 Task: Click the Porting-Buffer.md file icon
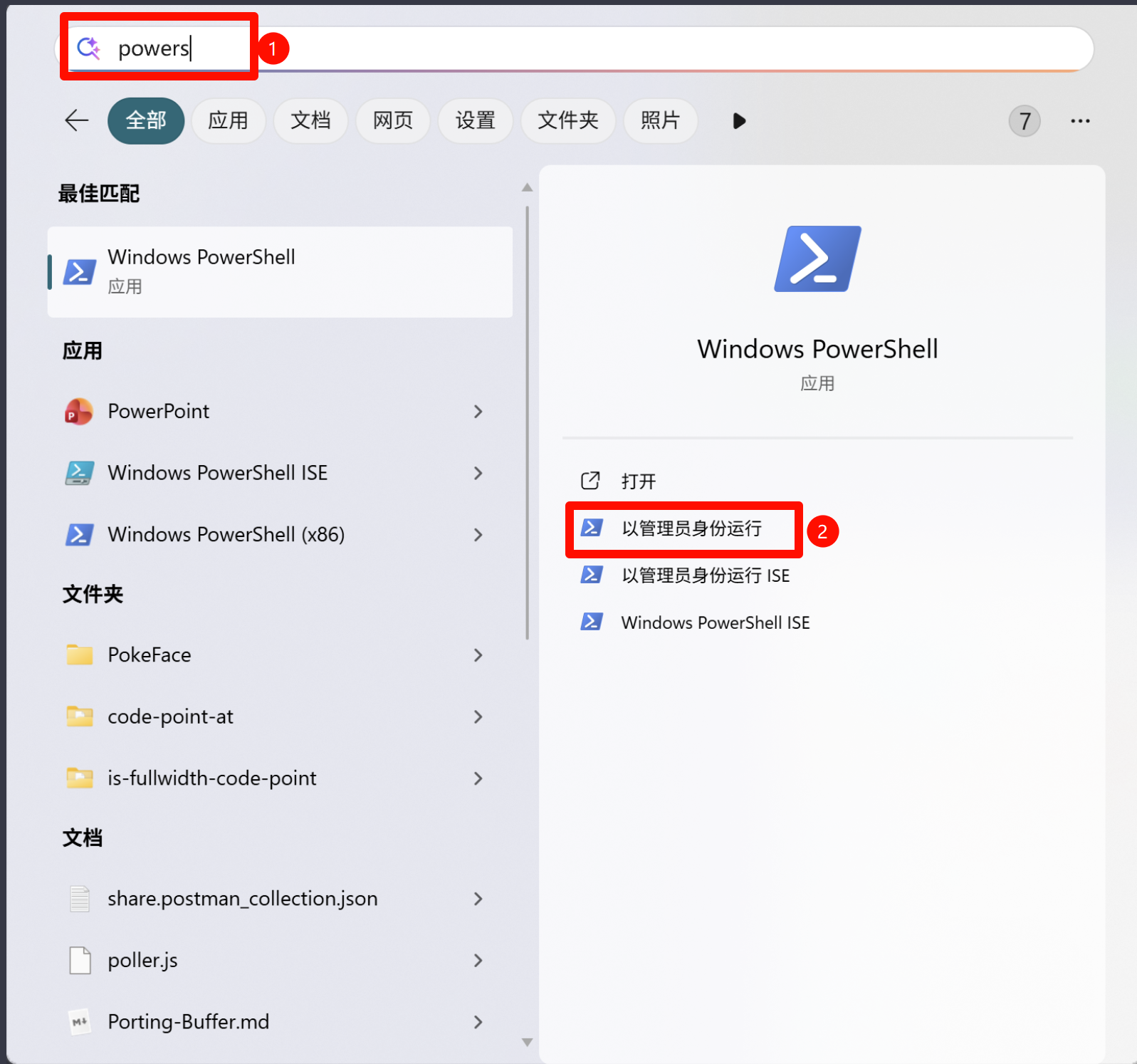(x=79, y=1022)
